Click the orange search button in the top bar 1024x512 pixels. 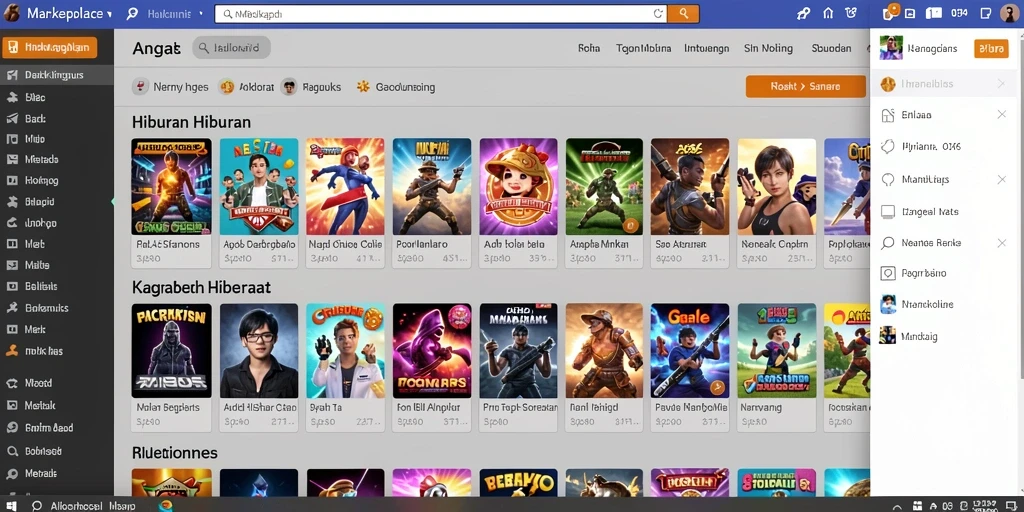tap(683, 13)
